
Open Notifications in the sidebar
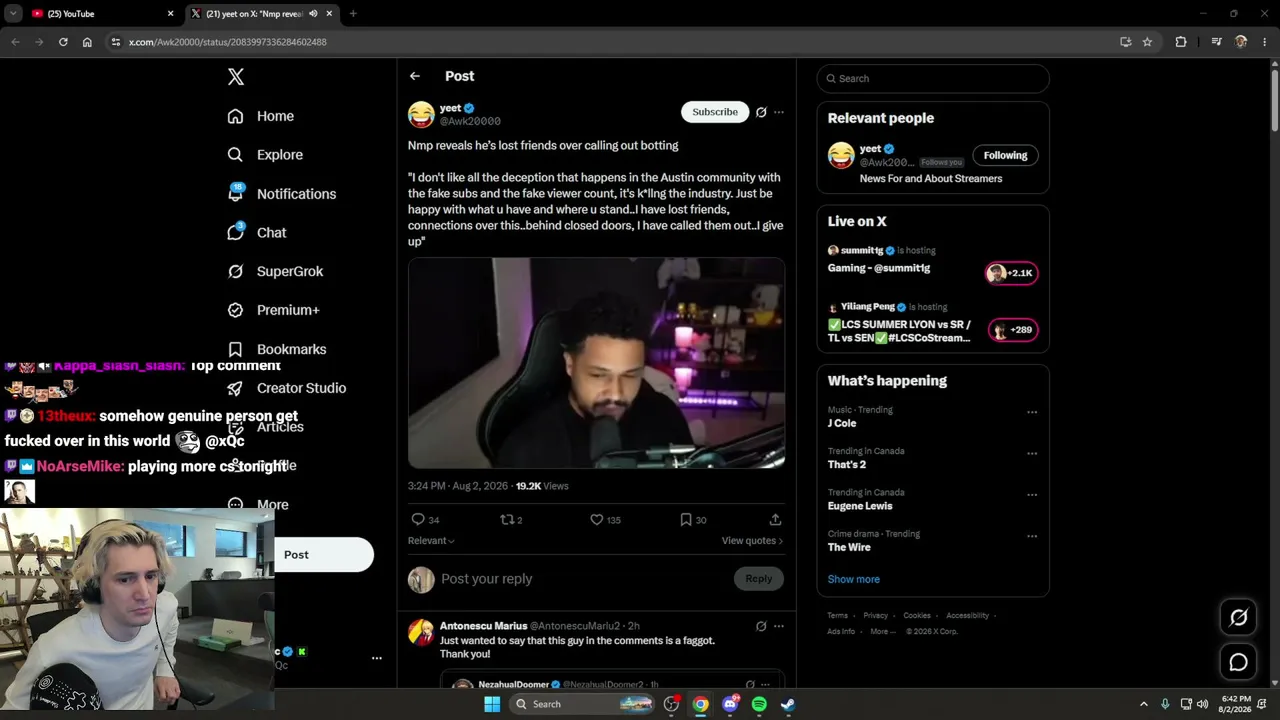281,194
